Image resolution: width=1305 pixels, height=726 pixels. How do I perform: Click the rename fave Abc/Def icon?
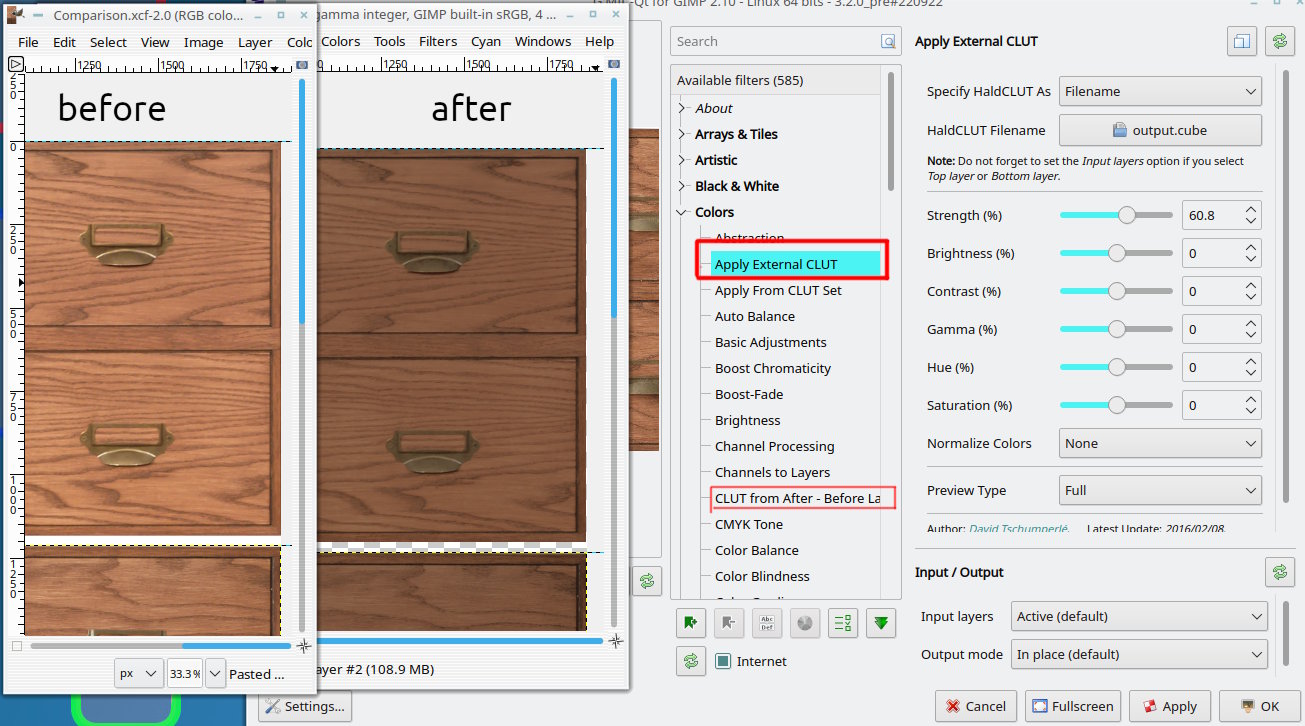[767, 623]
